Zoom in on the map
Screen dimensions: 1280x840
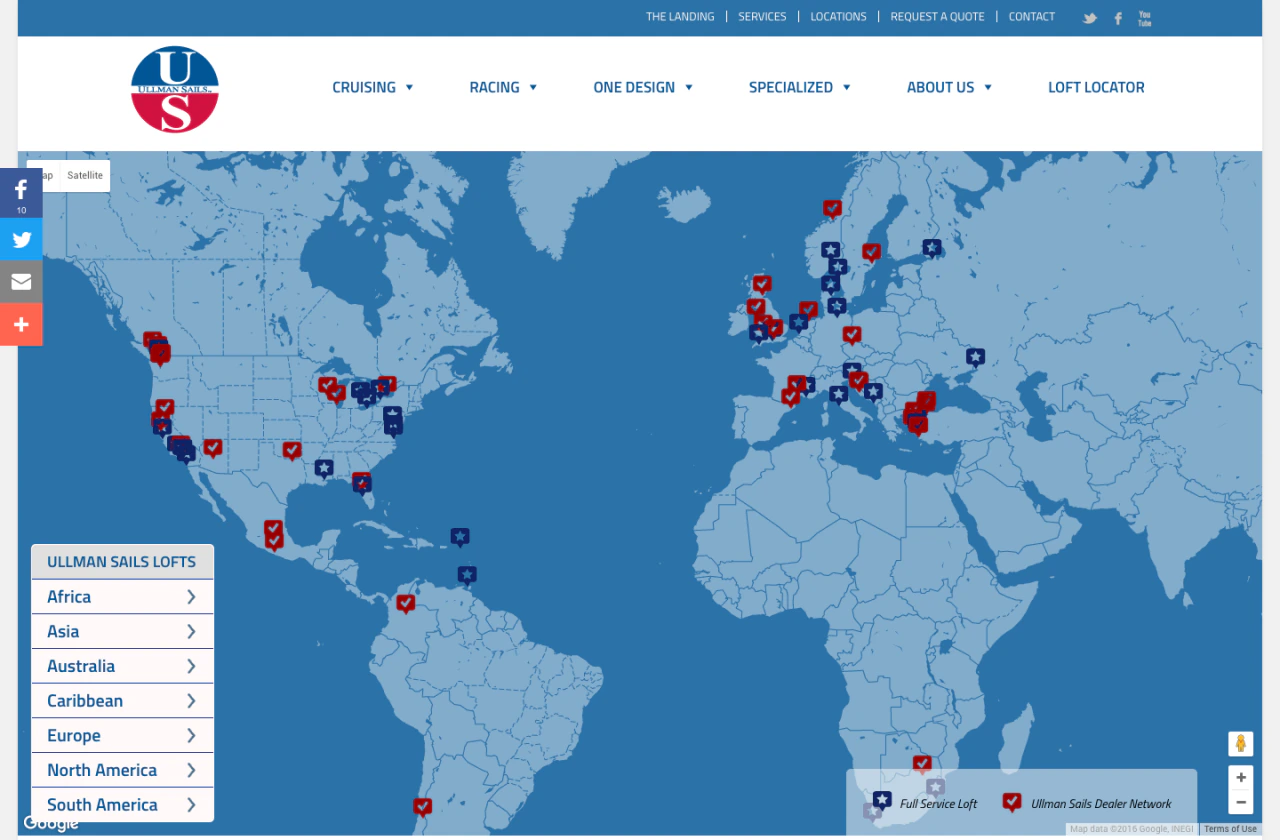(1241, 777)
